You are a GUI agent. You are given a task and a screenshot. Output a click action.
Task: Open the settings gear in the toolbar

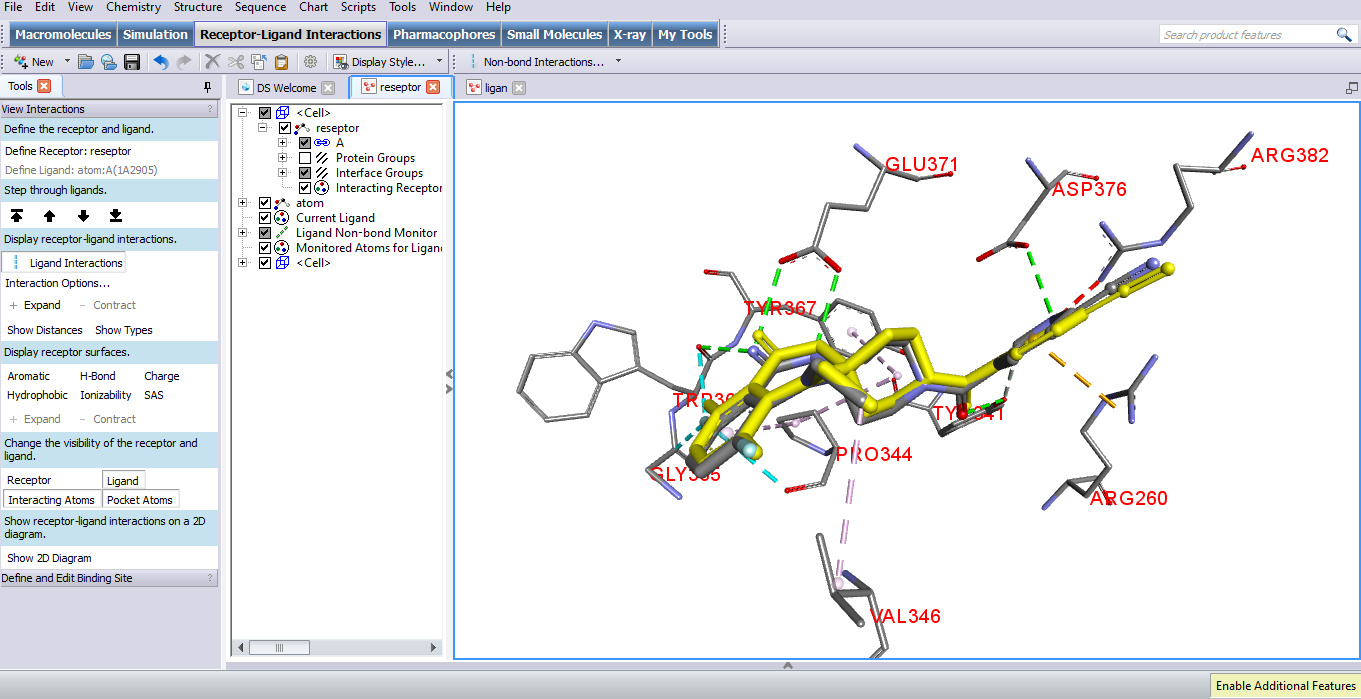coord(311,61)
